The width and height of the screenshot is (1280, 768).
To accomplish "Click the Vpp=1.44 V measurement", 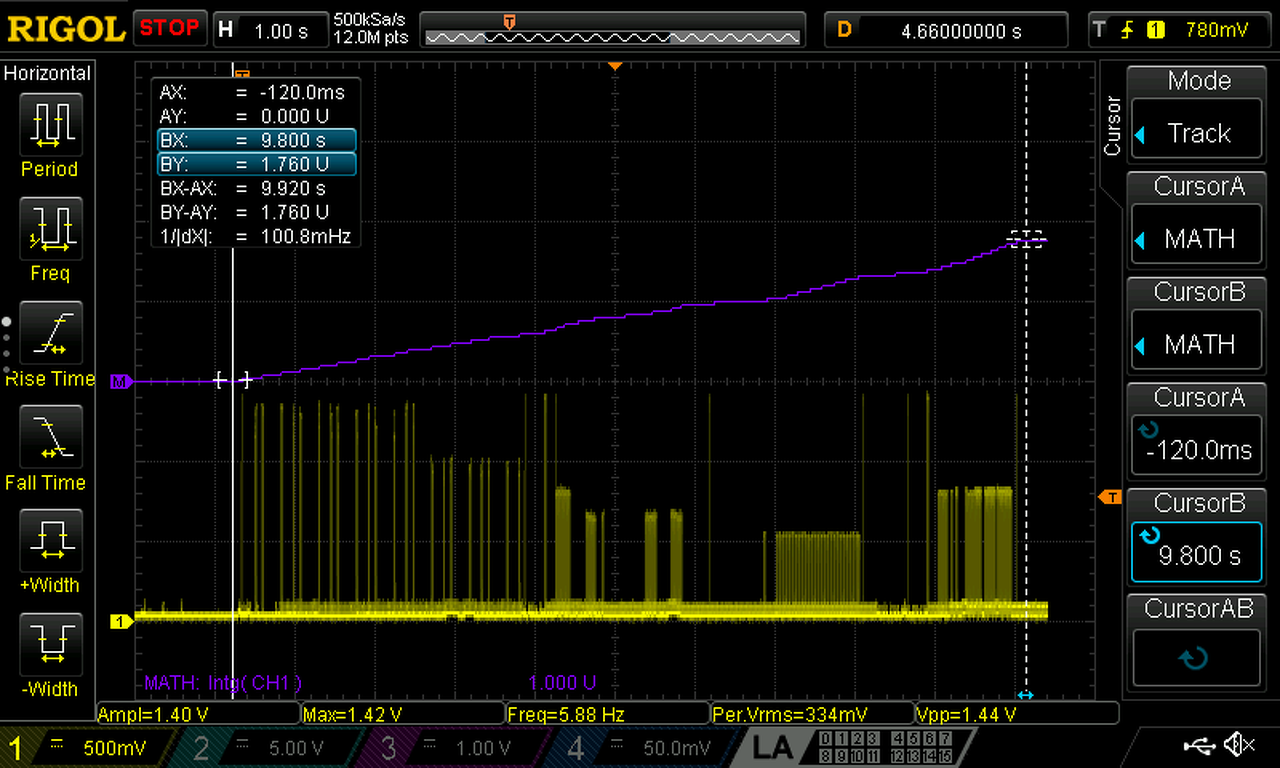I will click(1017, 714).
